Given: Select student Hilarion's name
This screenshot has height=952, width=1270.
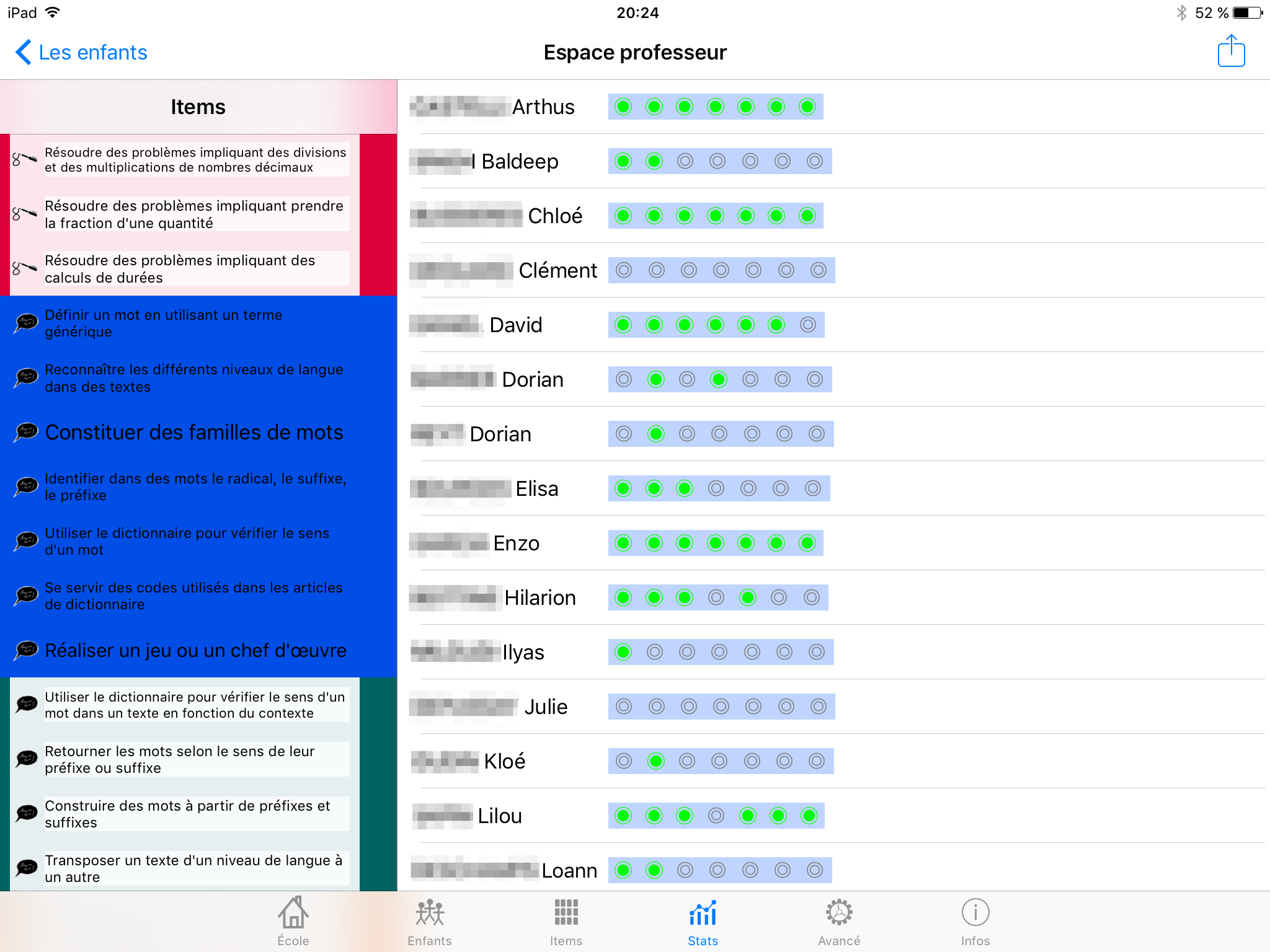Looking at the screenshot, I should point(540,597).
